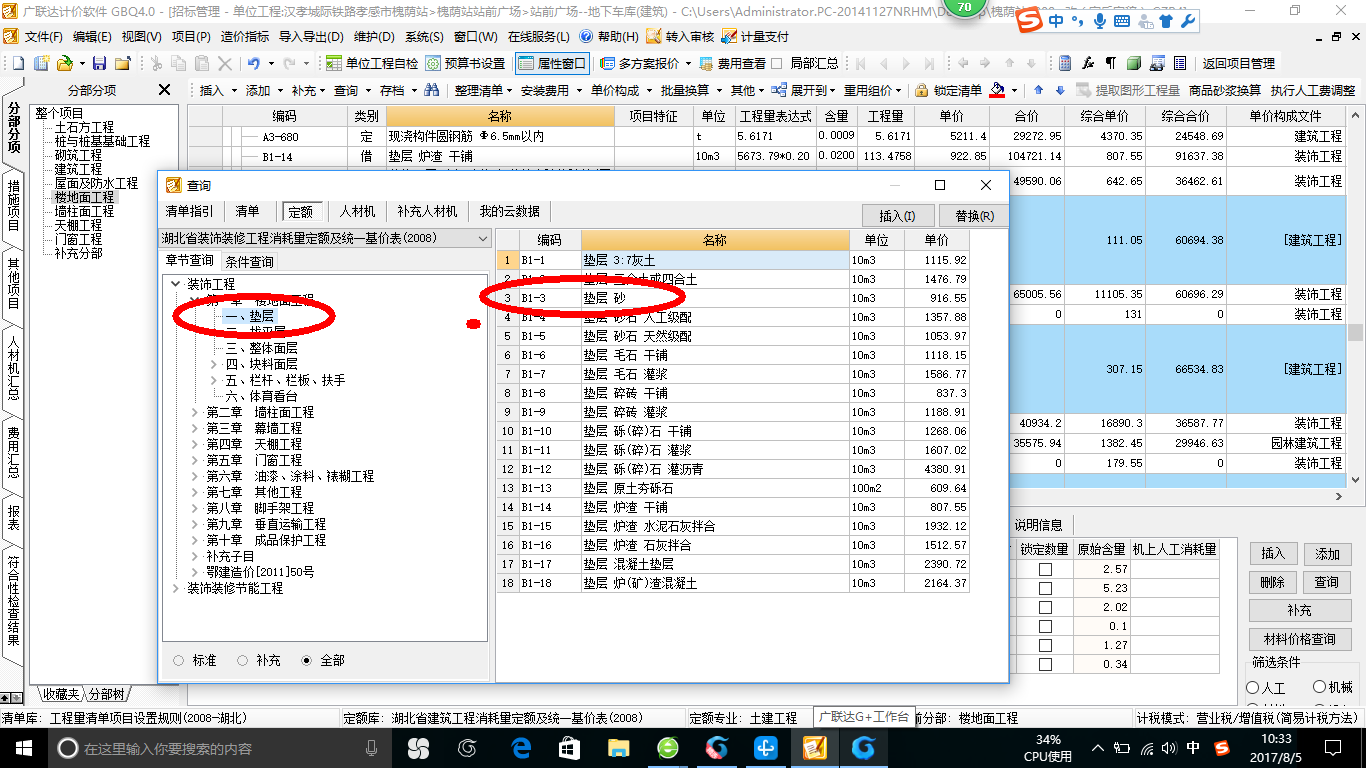Open File Explorer from taskbar
This screenshot has height=768, width=1366.
coord(619,747)
